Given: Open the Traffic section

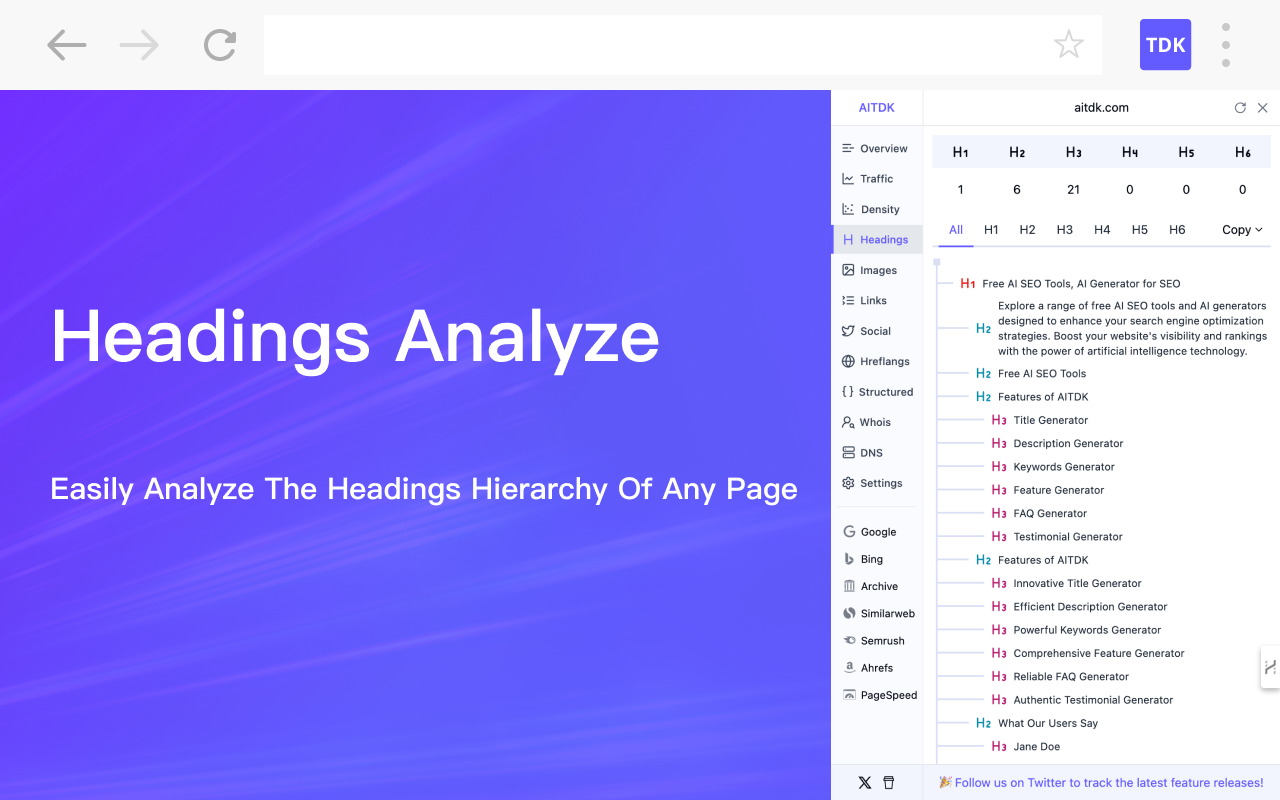Looking at the screenshot, I should (876, 179).
